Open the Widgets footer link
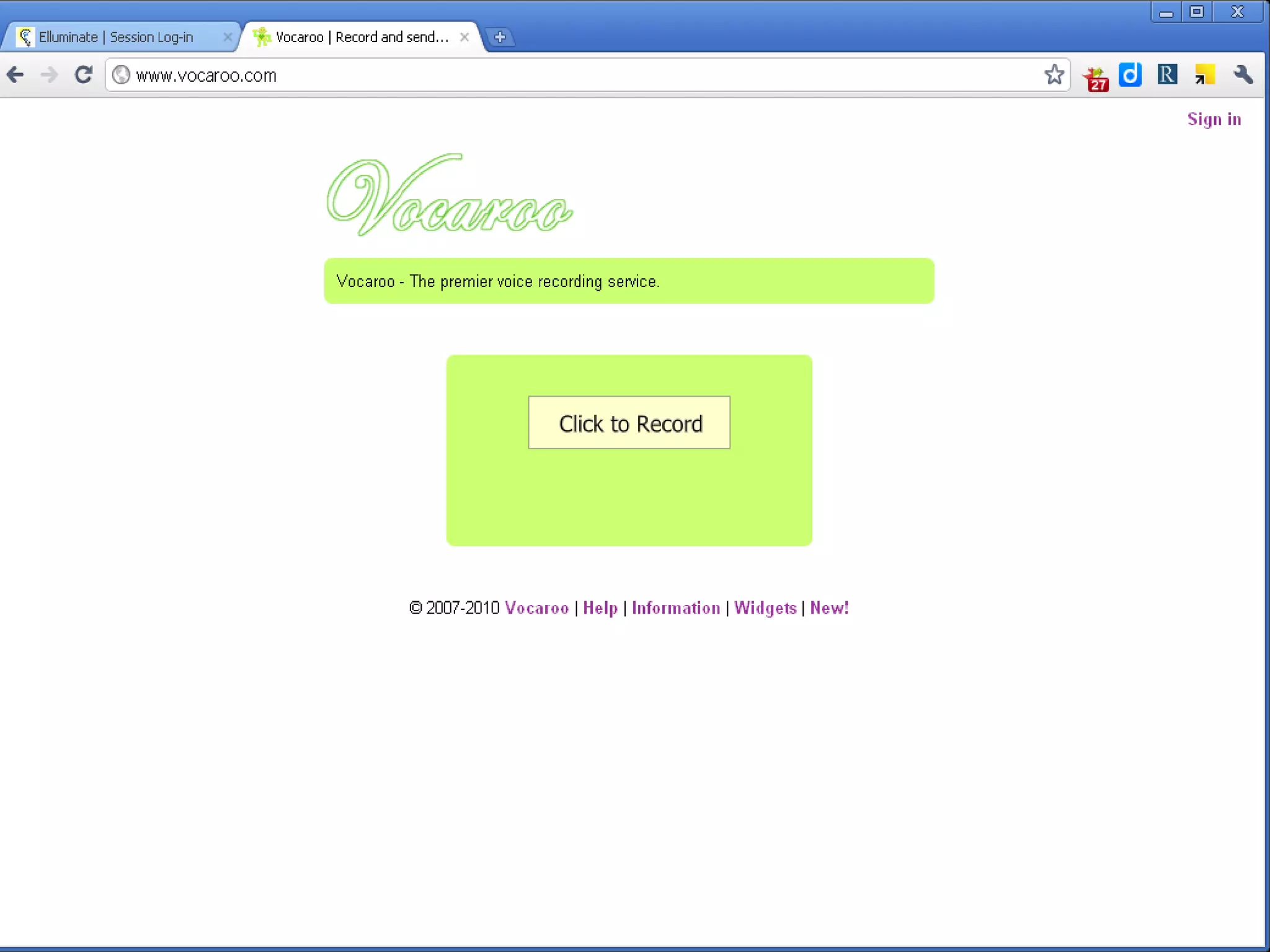The image size is (1270, 952). tap(765, 608)
